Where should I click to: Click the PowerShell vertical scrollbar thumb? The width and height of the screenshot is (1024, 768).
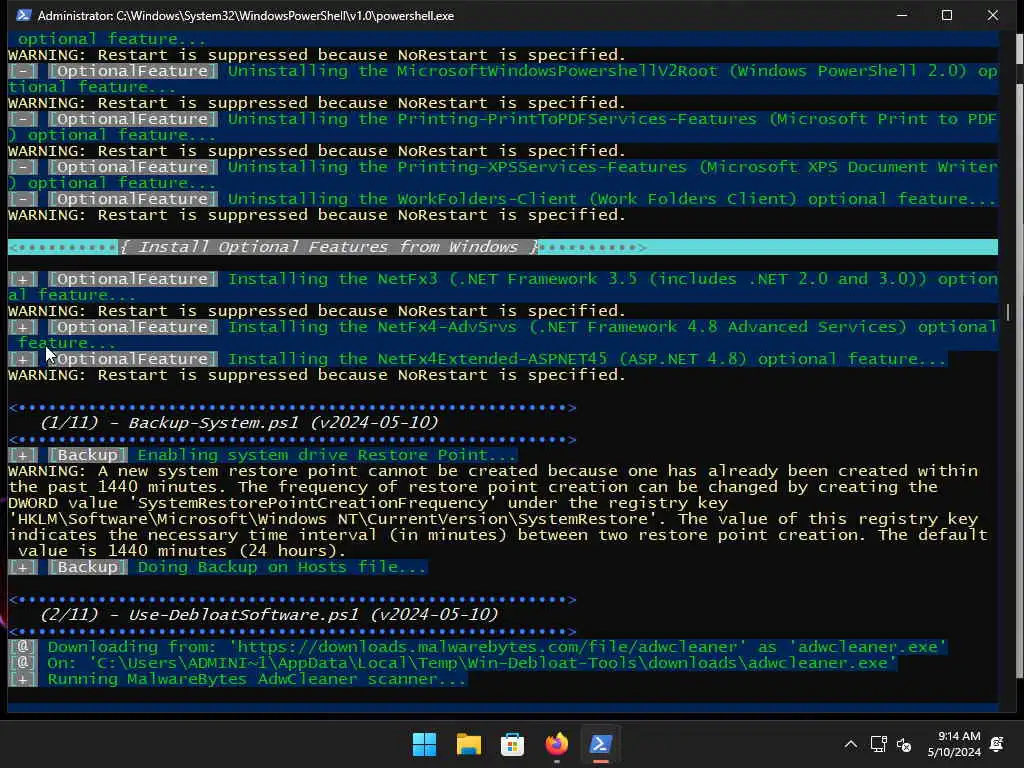coord(1008,312)
